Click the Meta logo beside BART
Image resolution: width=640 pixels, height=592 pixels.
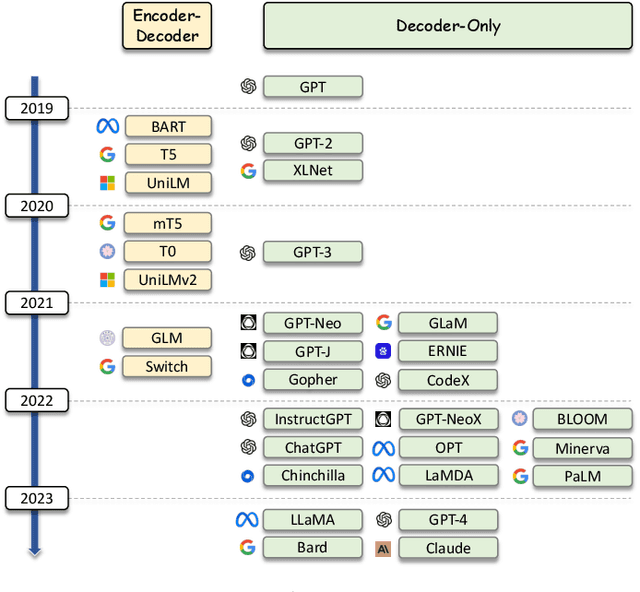coord(107,126)
